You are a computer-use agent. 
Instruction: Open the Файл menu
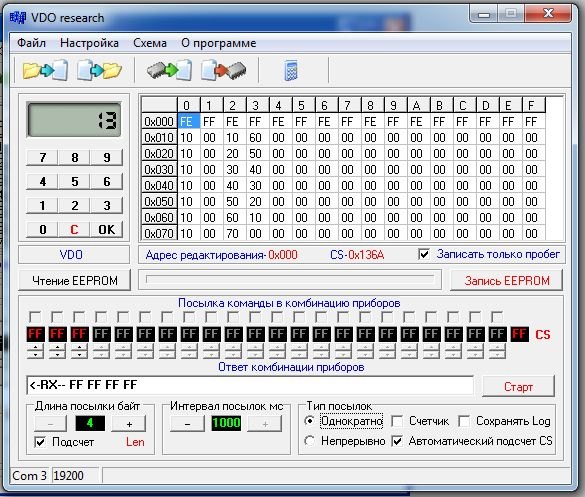[x=31, y=43]
